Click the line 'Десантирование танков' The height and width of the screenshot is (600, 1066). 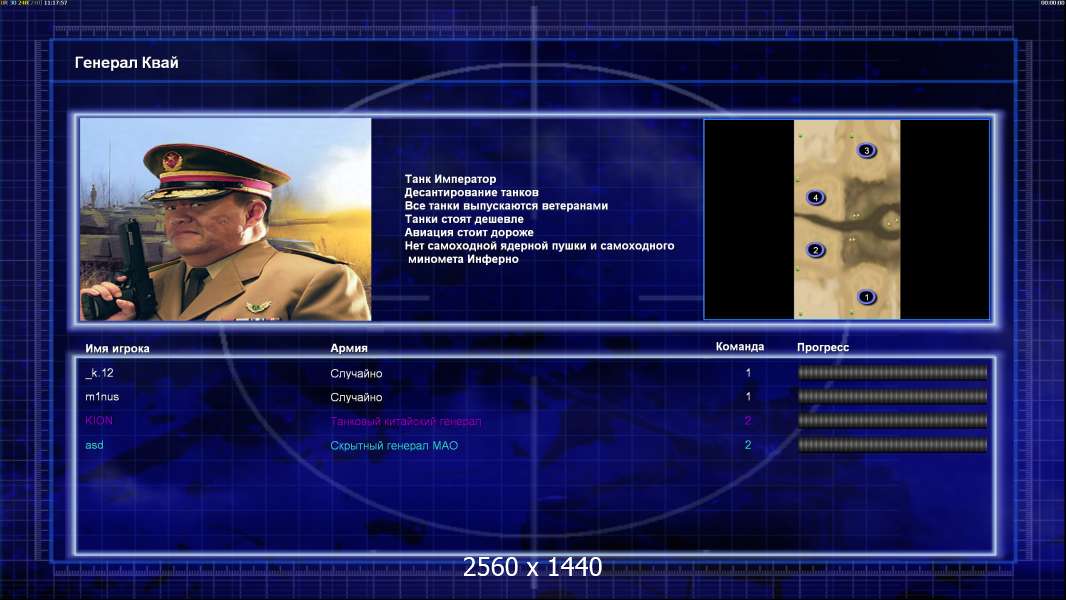pyautogui.click(x=471, y=192)
